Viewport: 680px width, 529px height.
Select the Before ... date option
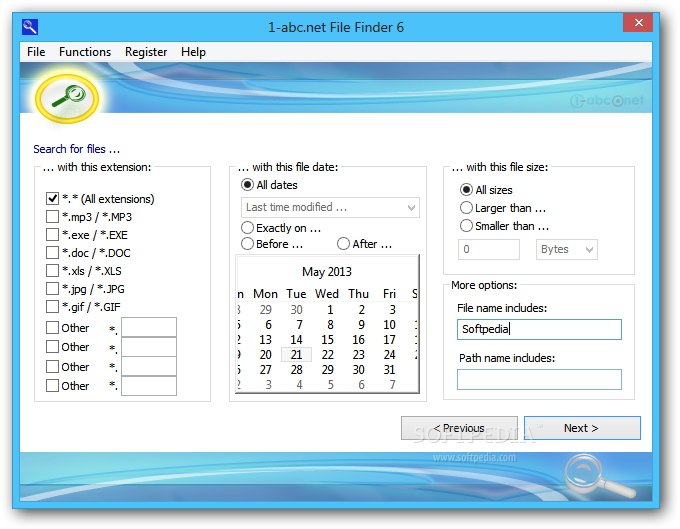click(247, 244)
